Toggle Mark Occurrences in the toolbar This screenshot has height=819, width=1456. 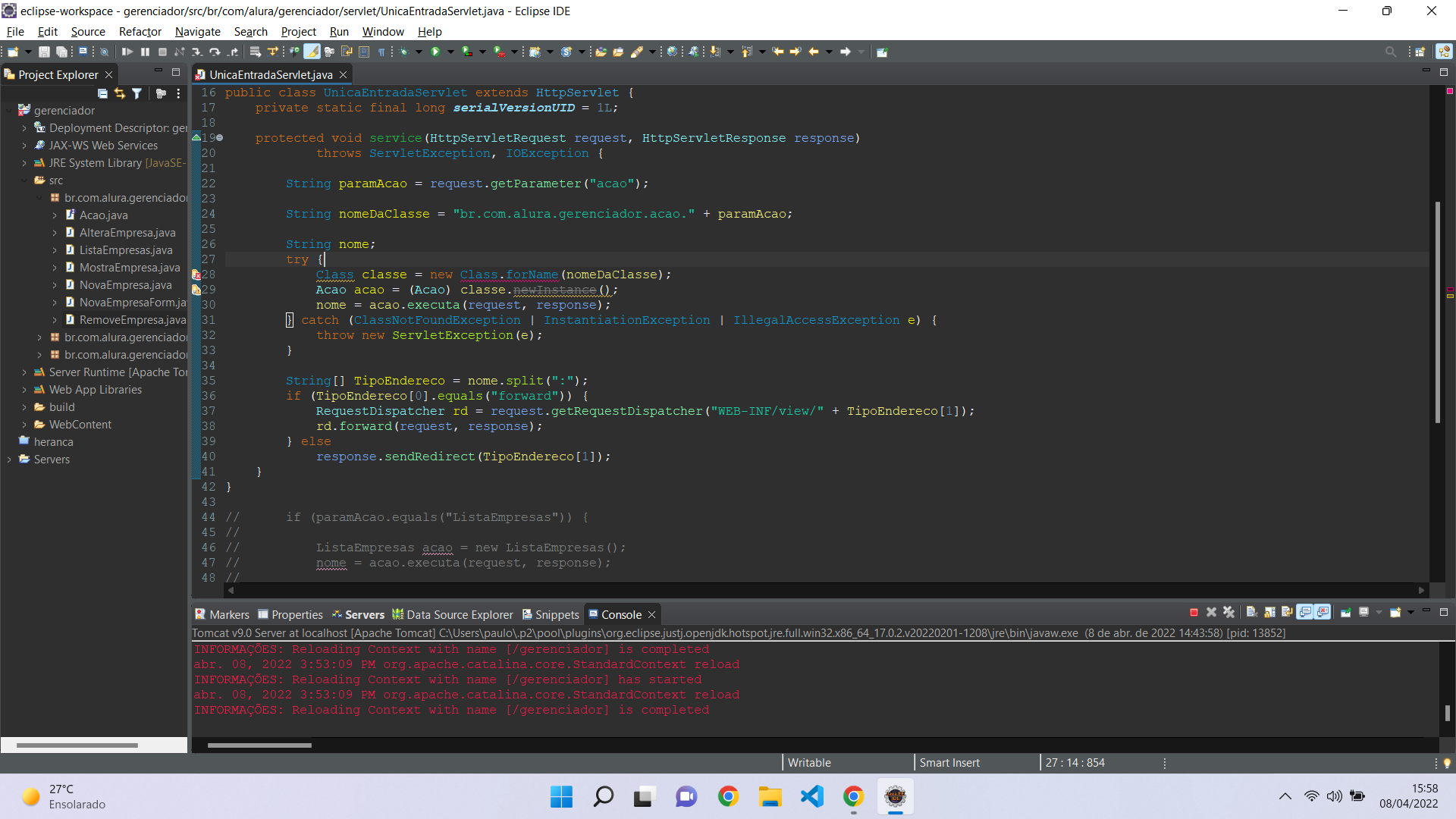tap(311, 52)
